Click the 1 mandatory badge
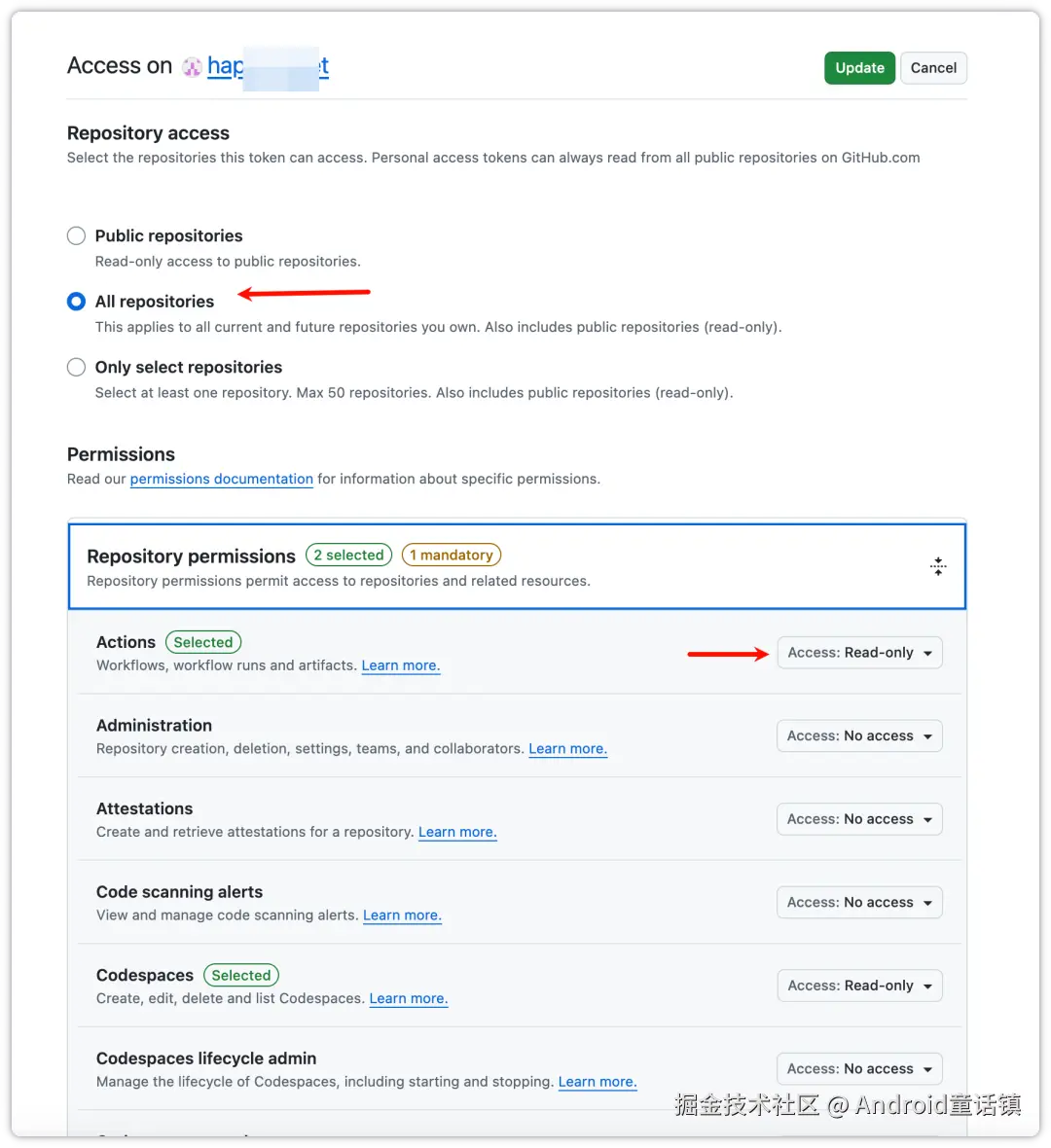The height and width of the screenshot is (1148, 1051). 451,555
